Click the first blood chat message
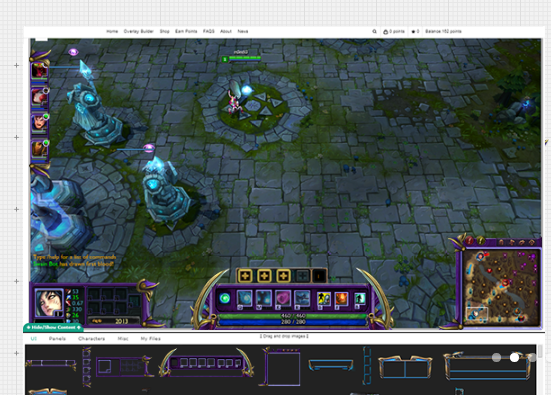551x408 pixels. (x=74, y=264)
